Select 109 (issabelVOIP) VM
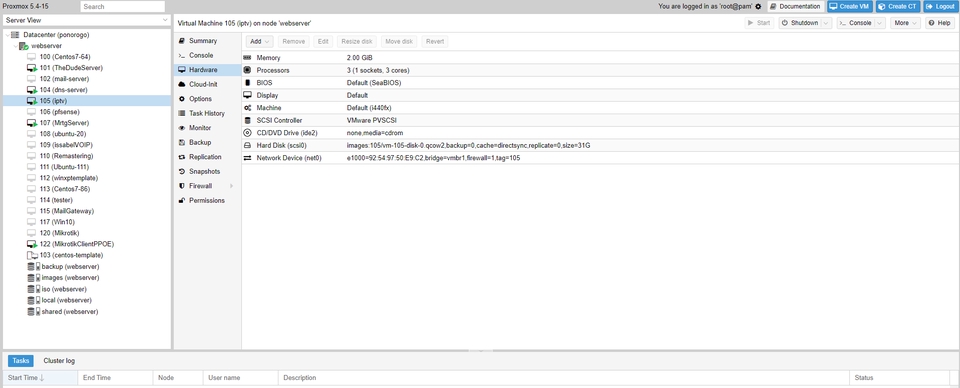The width and height of the screenshot is (960, 388). (x=66, y=145)
